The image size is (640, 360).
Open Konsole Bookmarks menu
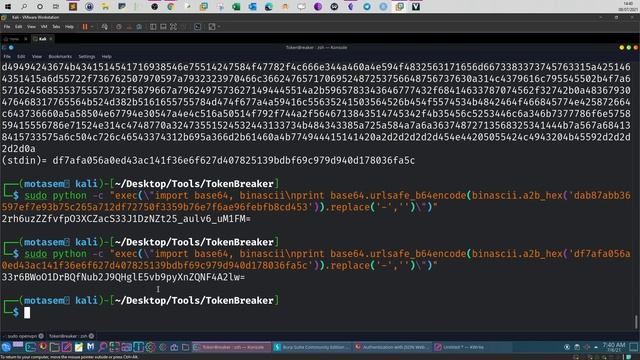pos(60,57)
